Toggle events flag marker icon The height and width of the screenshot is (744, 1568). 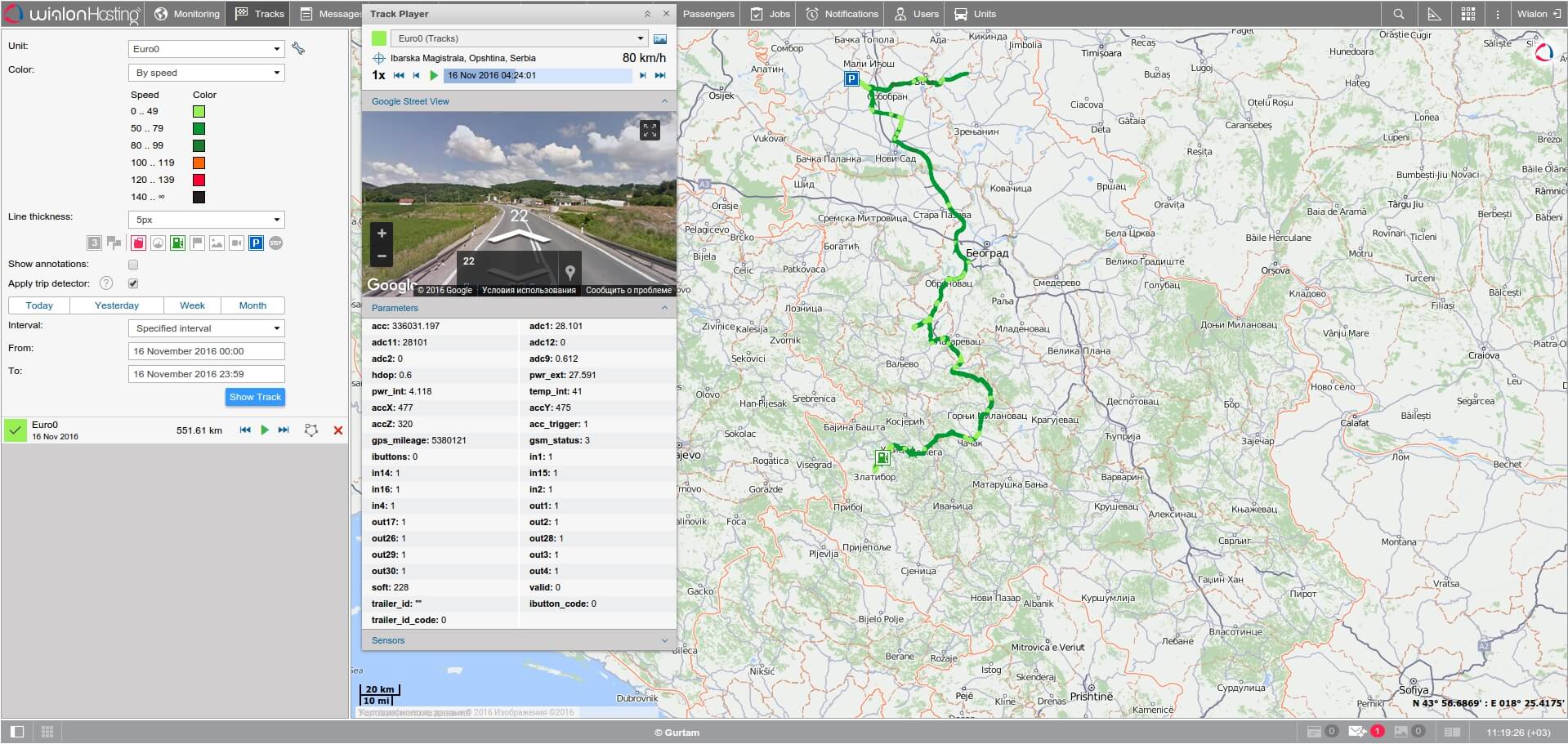point(197,243)
